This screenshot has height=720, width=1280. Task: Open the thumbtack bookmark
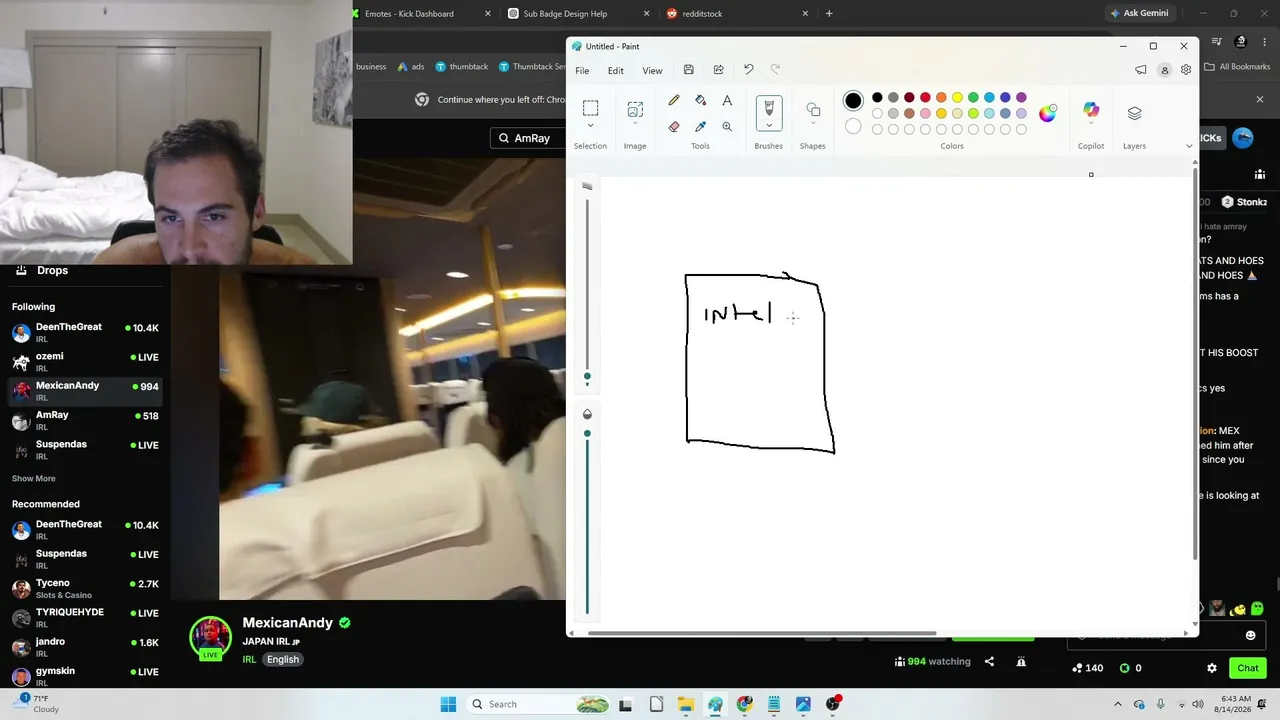(x=462, y=67)
